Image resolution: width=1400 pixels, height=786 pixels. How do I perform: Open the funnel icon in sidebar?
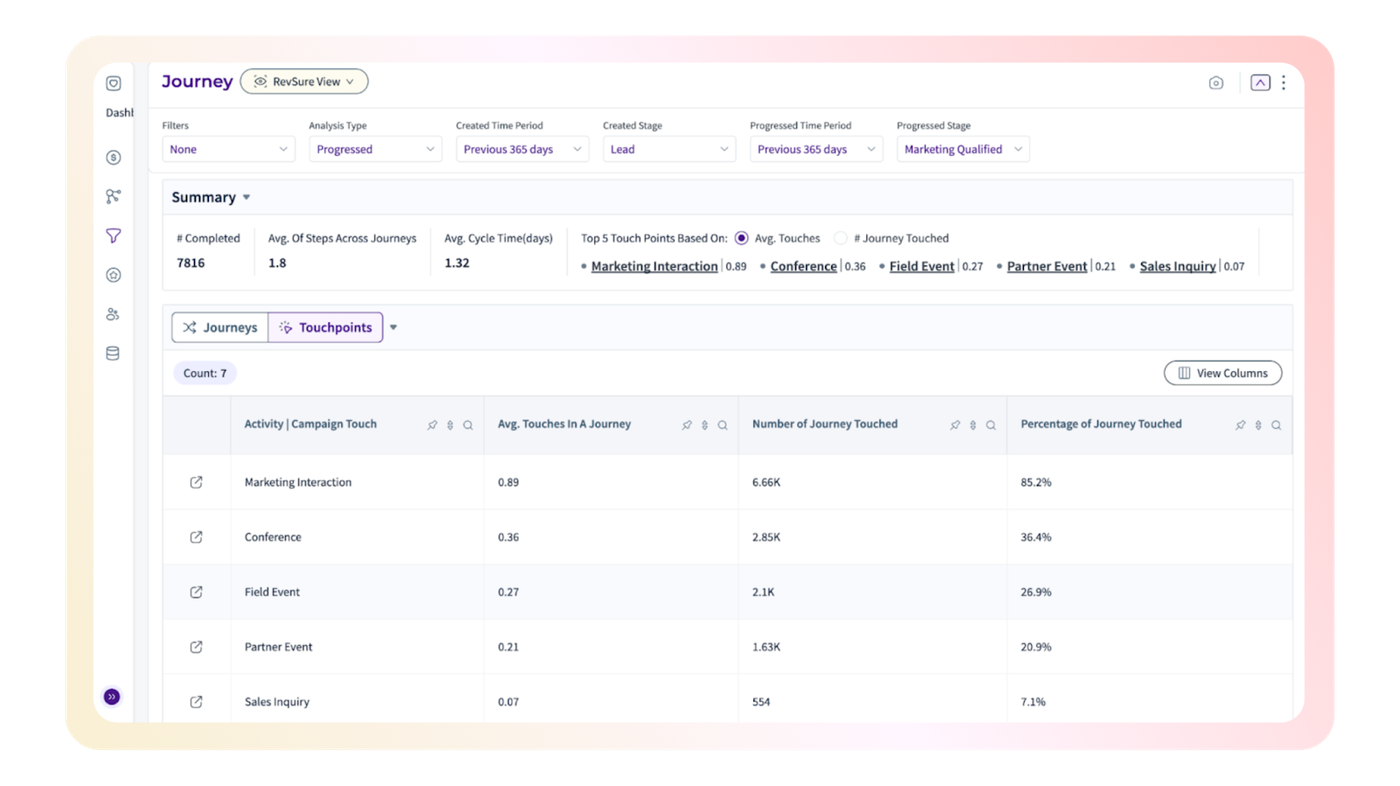pyautogui.click(x=113, y=235)
